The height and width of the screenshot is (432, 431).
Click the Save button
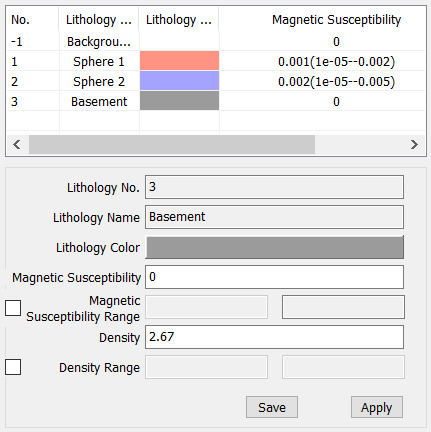272,407
